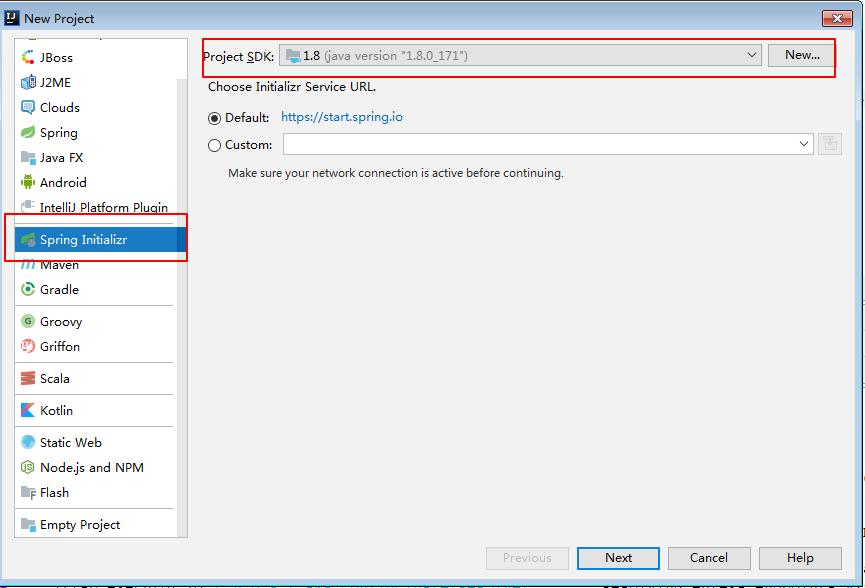The height and width of the screenshot is (588, 865).
Task: Click New... SDK button
Action: pos(802,55)
